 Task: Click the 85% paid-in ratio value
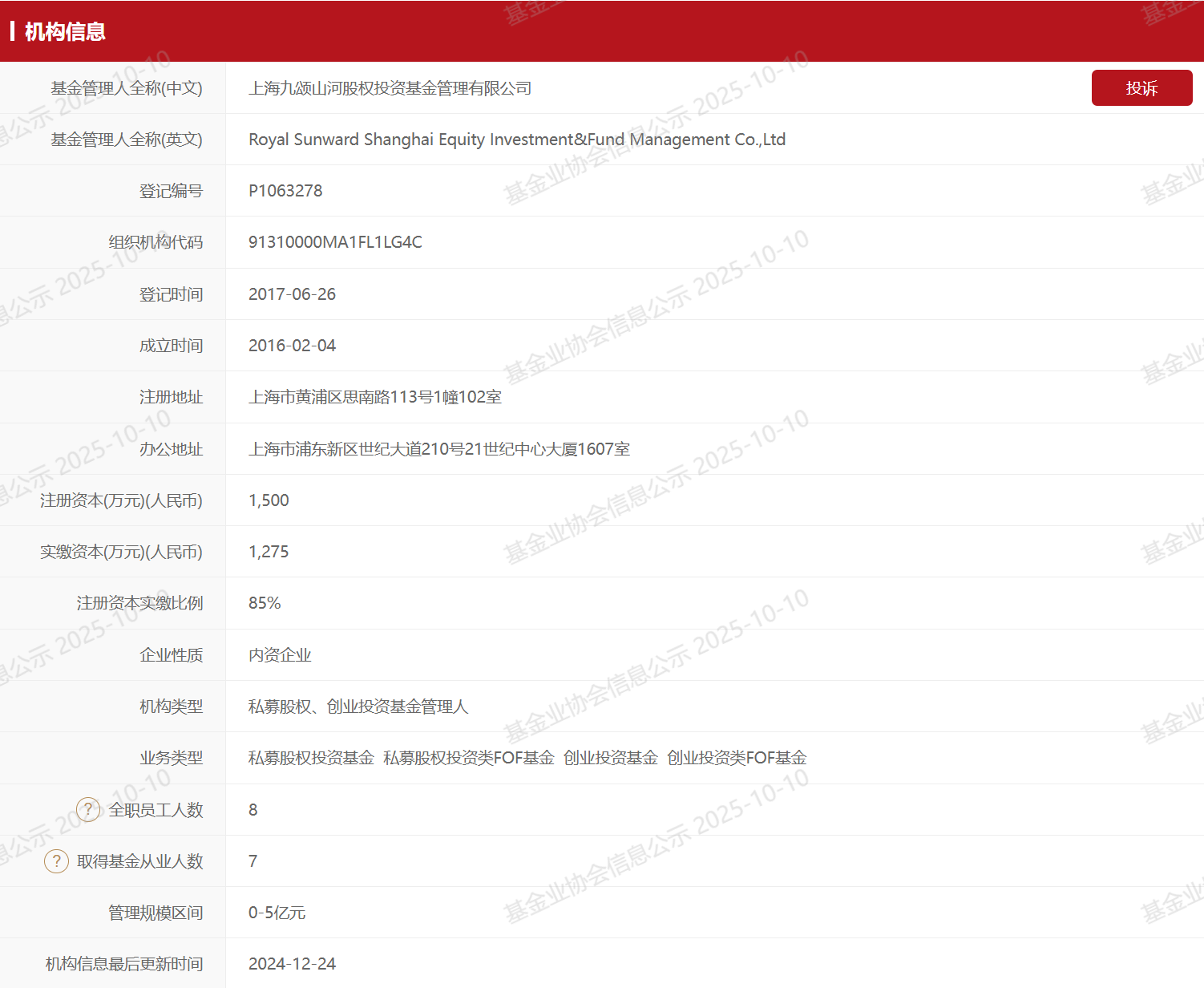[x=265, y=603]
